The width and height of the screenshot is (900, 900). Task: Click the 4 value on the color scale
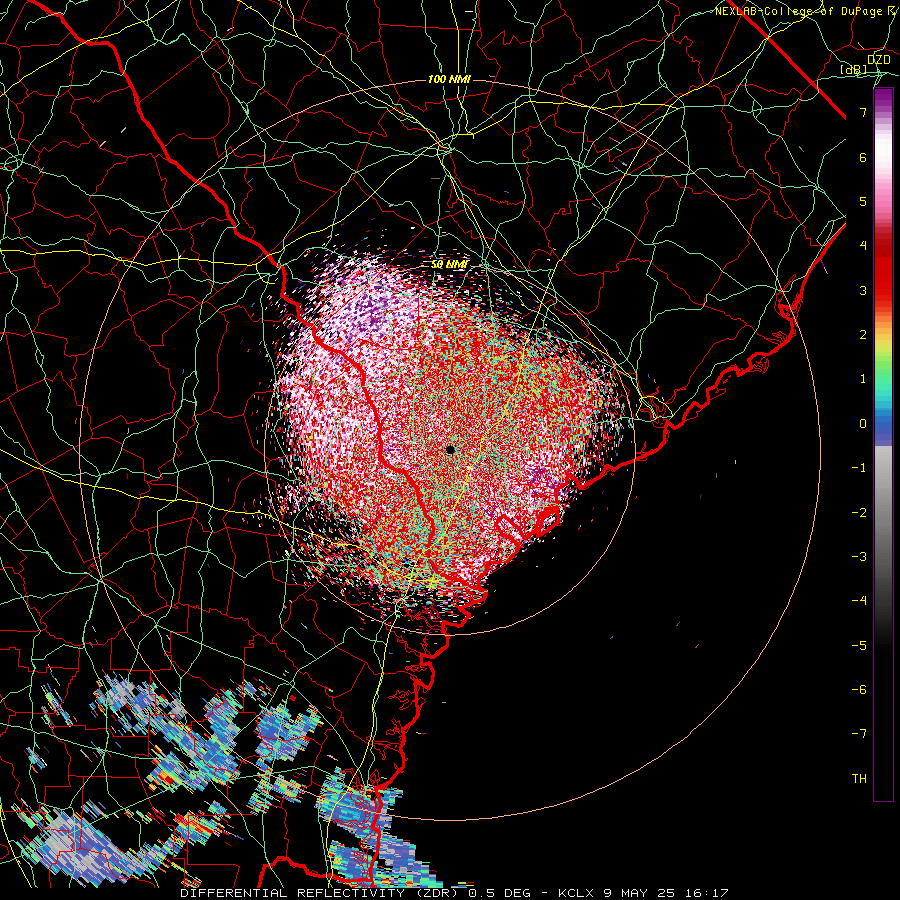point(863,246)
